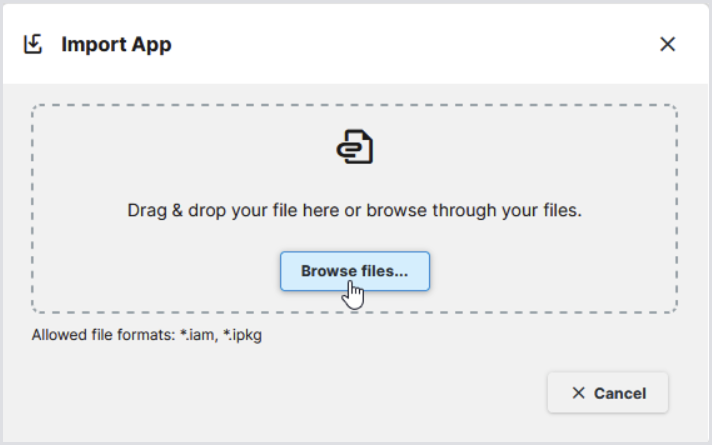
Task: Select the Import App title text
Action: [116, 44]
